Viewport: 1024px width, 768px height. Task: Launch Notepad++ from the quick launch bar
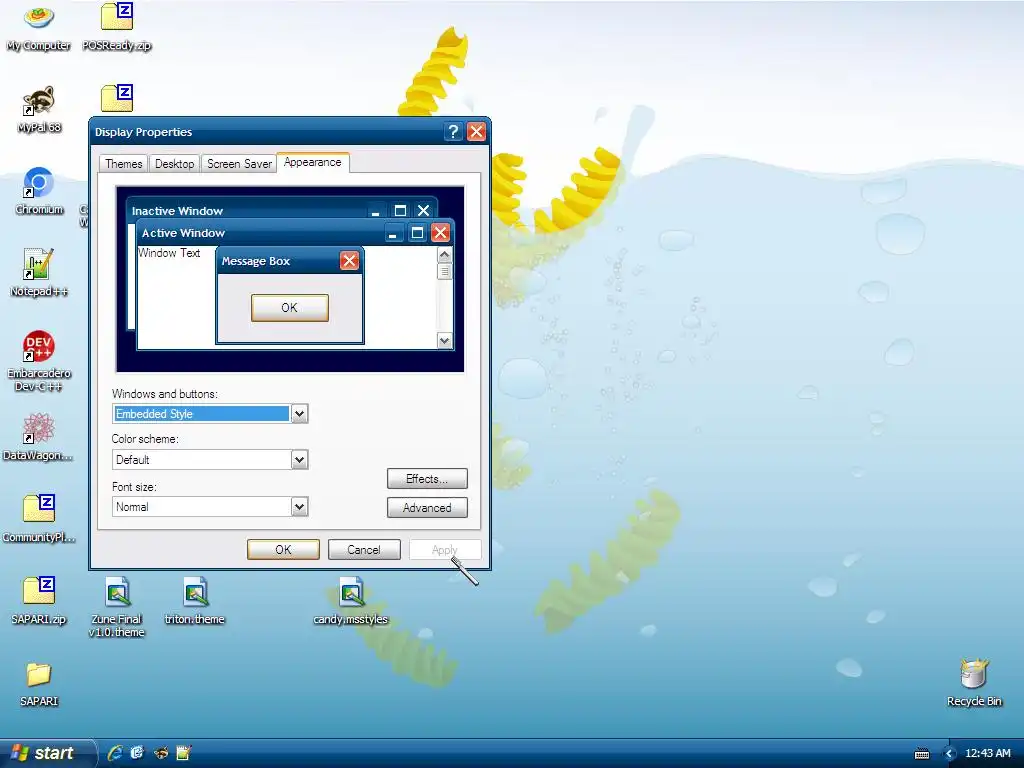tap(184, 753)
